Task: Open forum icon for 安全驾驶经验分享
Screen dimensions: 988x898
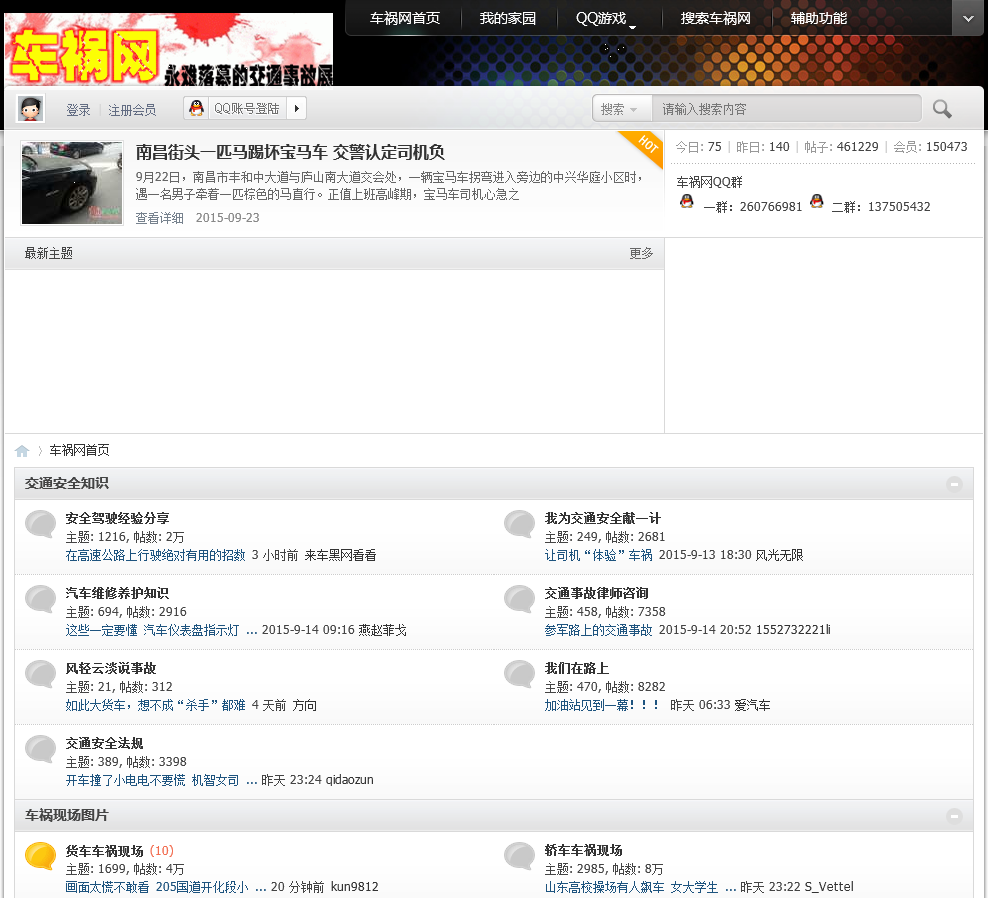Action: pyautogui.click(x=41, y=524)
